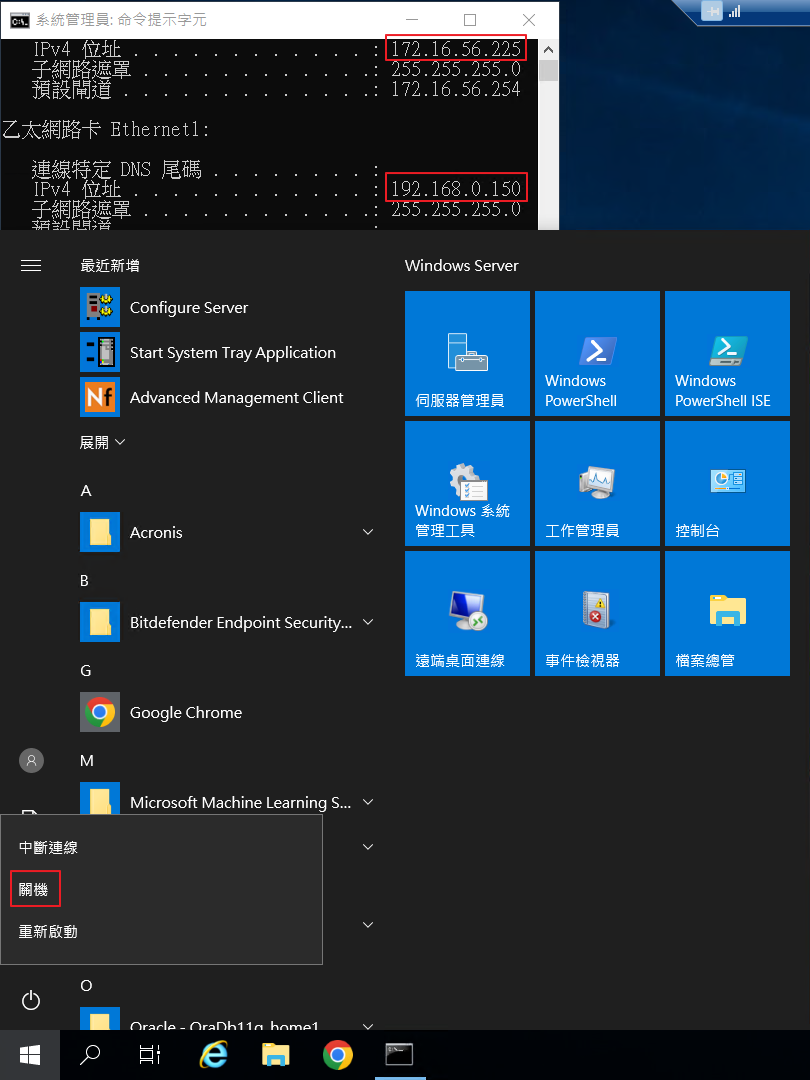Select 中斷連線 in the power menu
This screenshot has height=1080, width=810.
pos(48,848)
